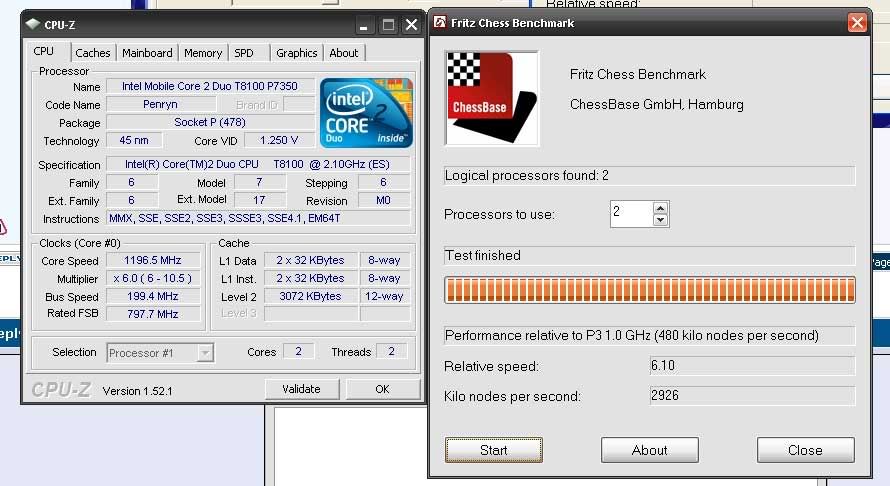The image size is (890, 486).
Task: Start the Fritz chess benchmark
Action: click(494, 450)
